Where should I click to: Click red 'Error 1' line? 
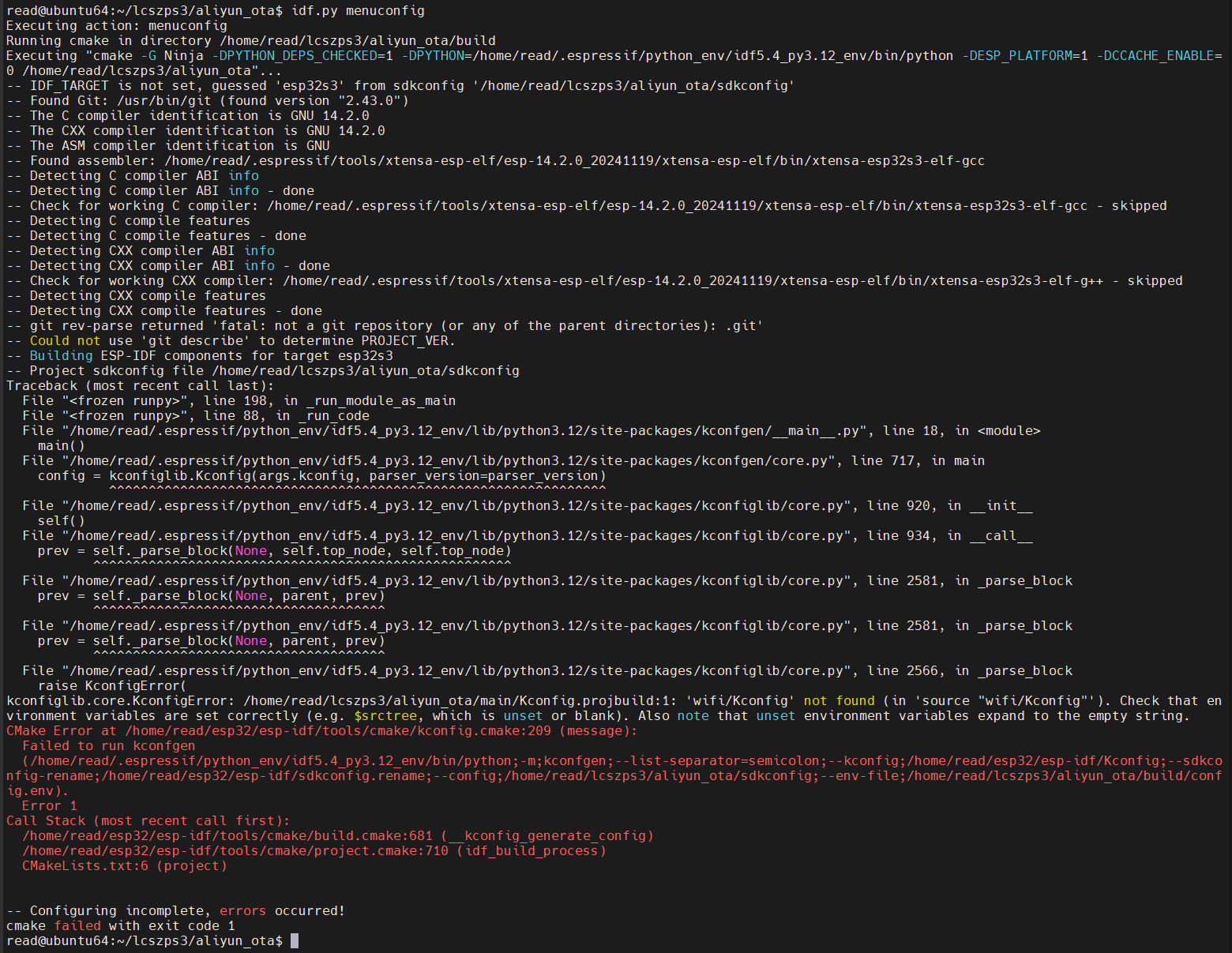point(50,806)
